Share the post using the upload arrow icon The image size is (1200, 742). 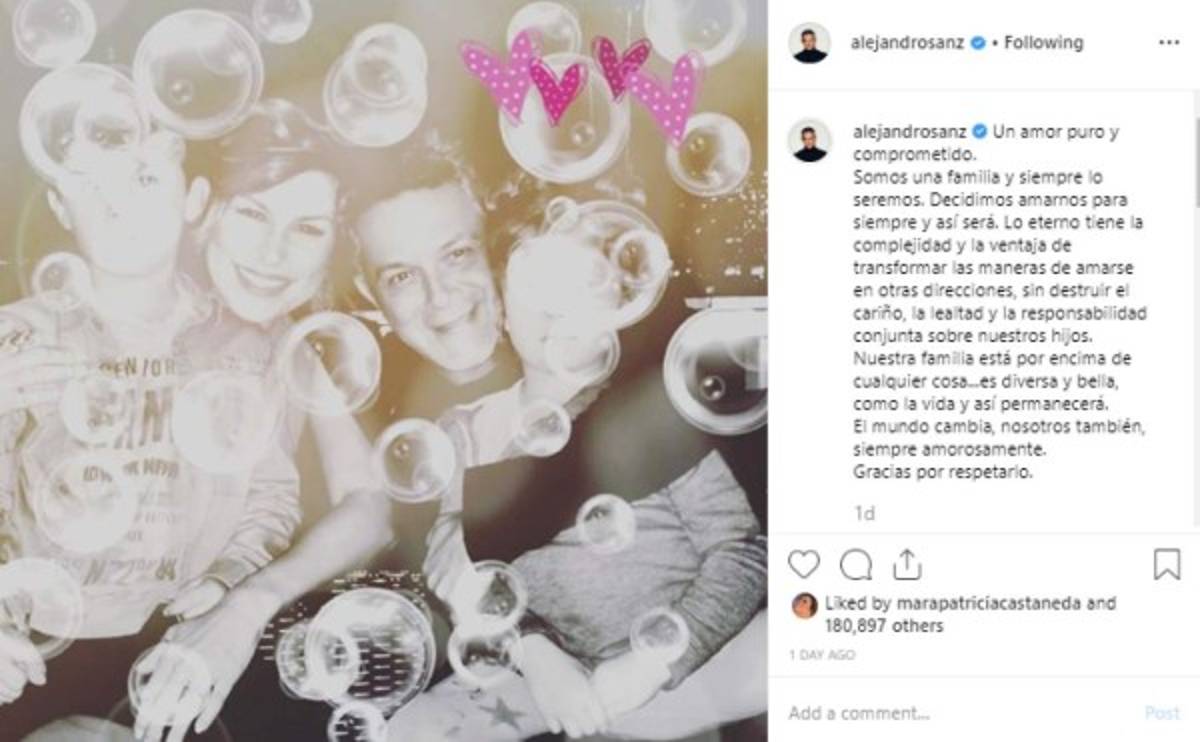(x=906, y=565)
